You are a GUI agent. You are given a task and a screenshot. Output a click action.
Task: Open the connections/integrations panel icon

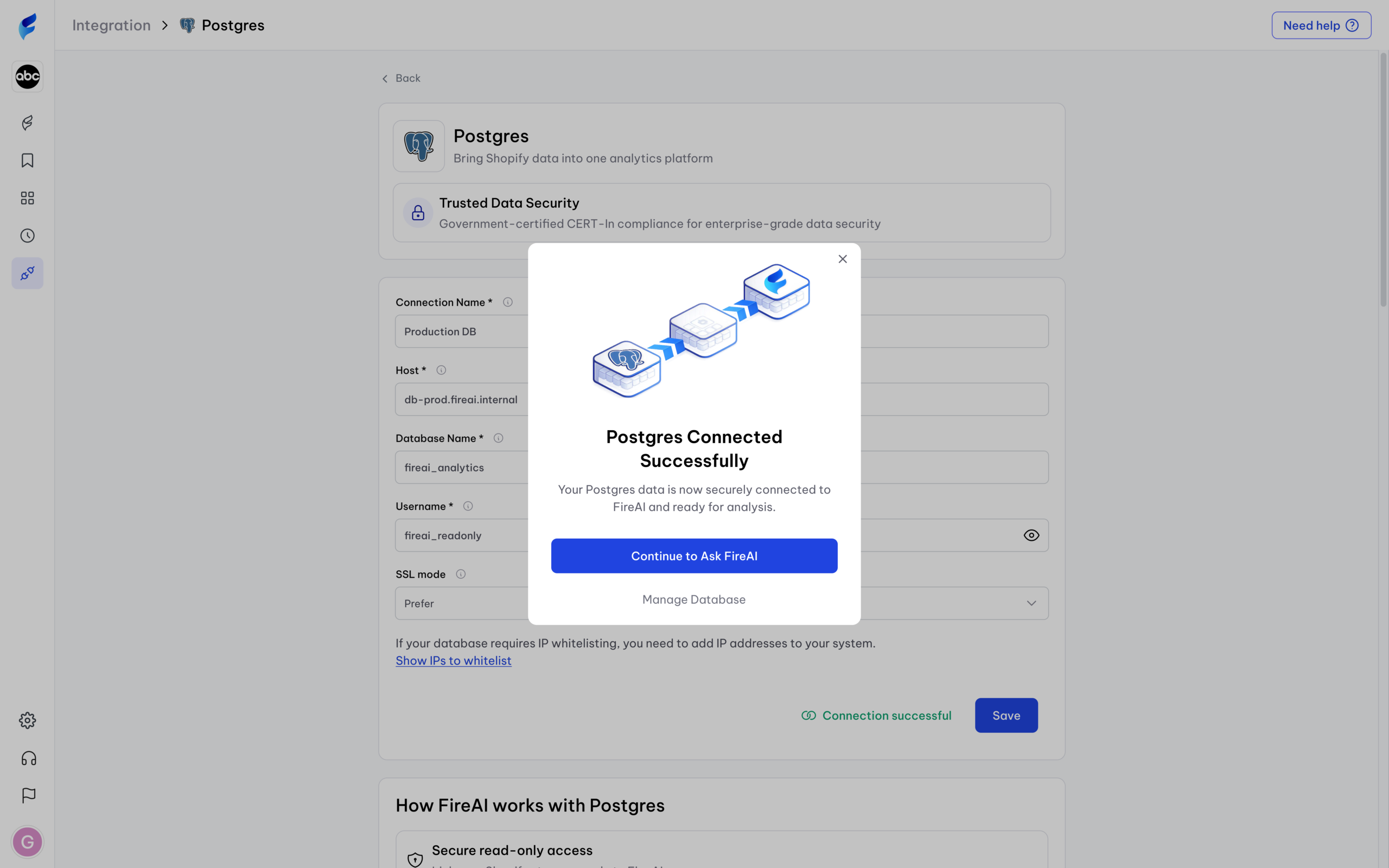coord(27,273)
